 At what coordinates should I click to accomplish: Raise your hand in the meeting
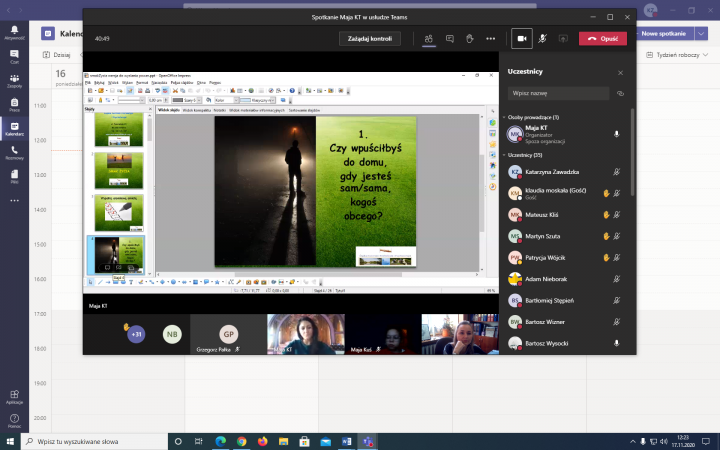[x=469, y=39]
